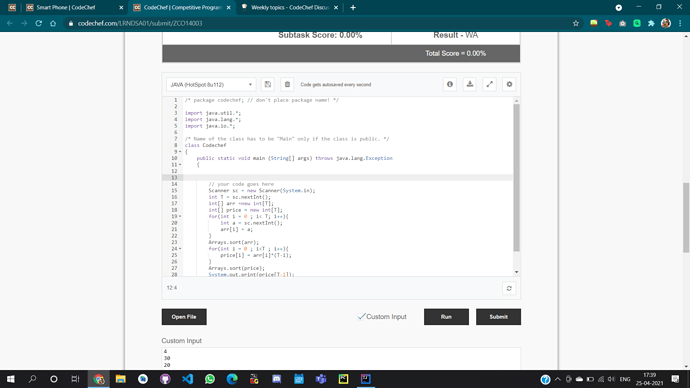Close the Weekly topics tab
The image size is (690, 388).
(x=336, y=7)
